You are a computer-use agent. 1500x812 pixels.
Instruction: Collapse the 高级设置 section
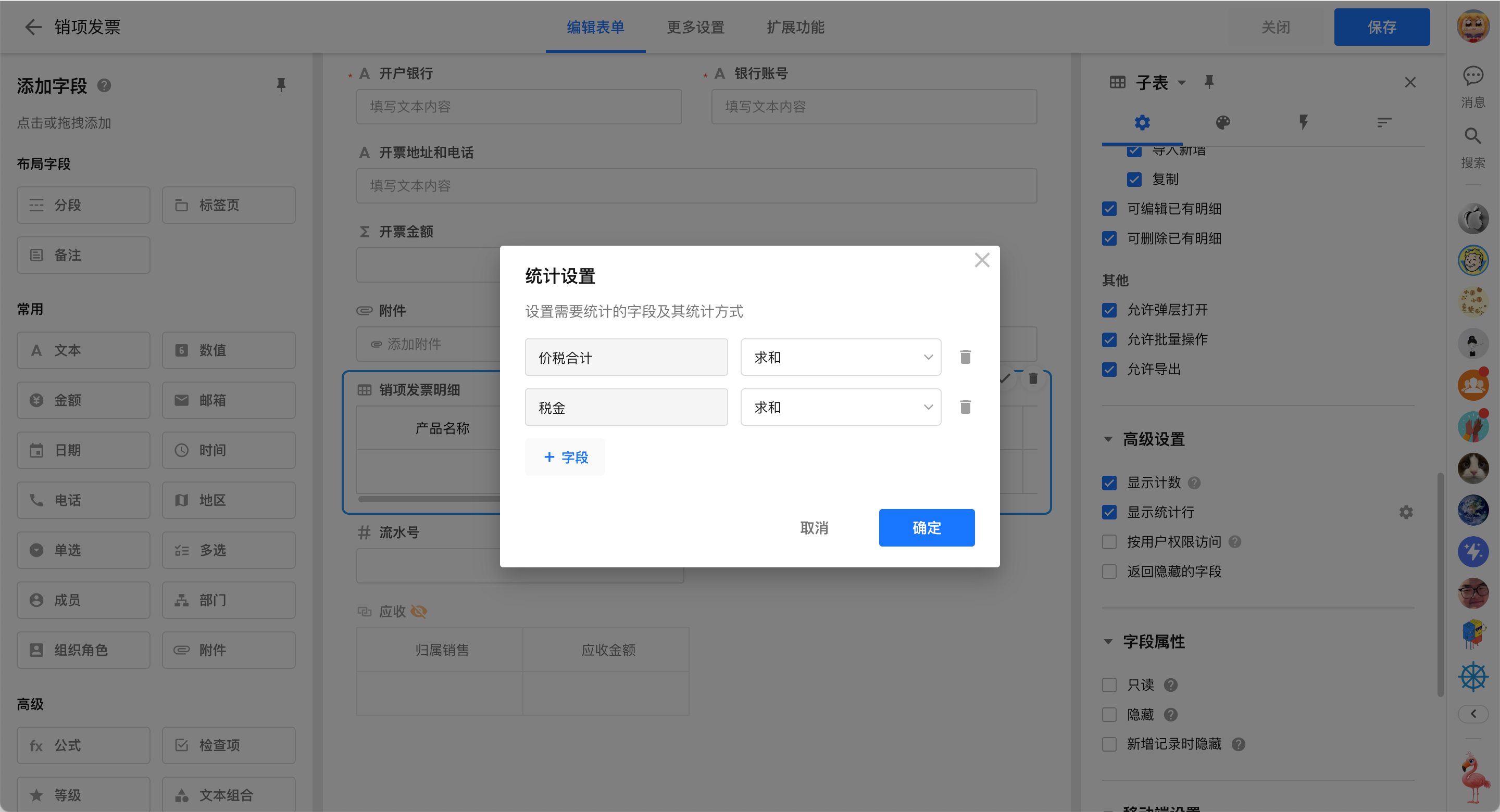tap(1108, 439)
